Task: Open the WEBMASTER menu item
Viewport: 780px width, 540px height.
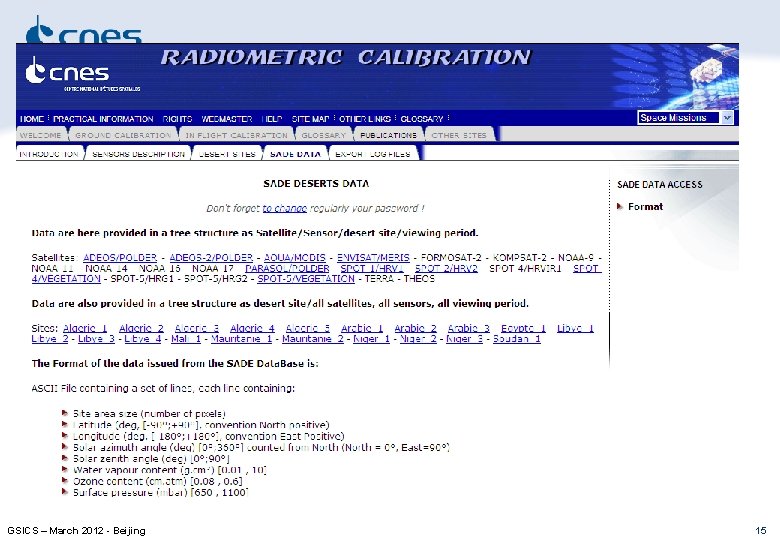Action: coord(227,119)
